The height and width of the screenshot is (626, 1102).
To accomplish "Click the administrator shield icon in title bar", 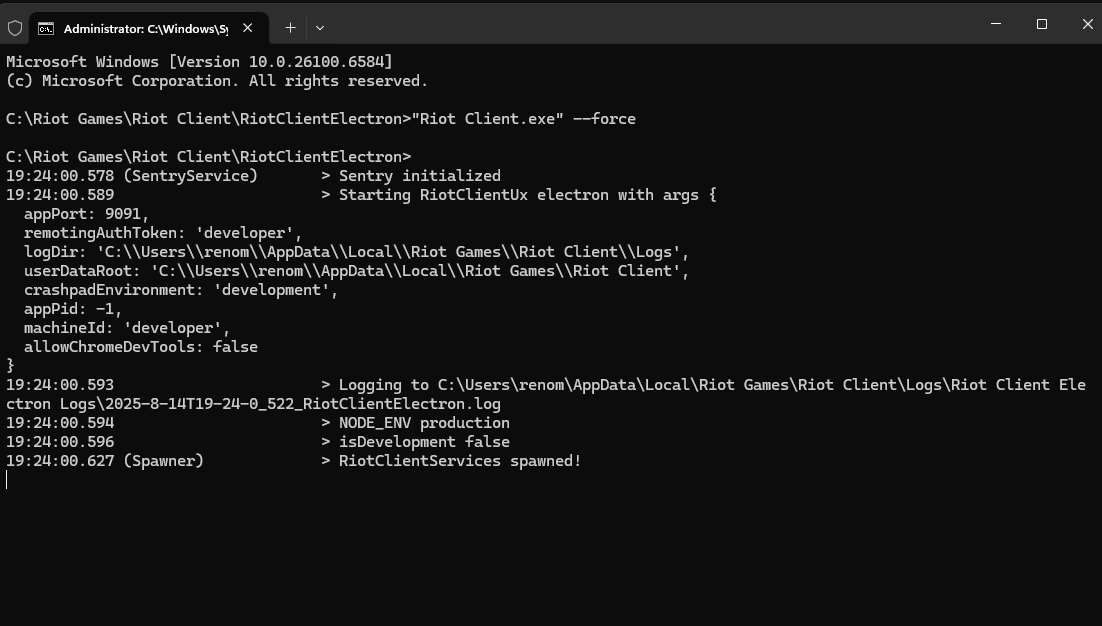I will click(15, 28).
